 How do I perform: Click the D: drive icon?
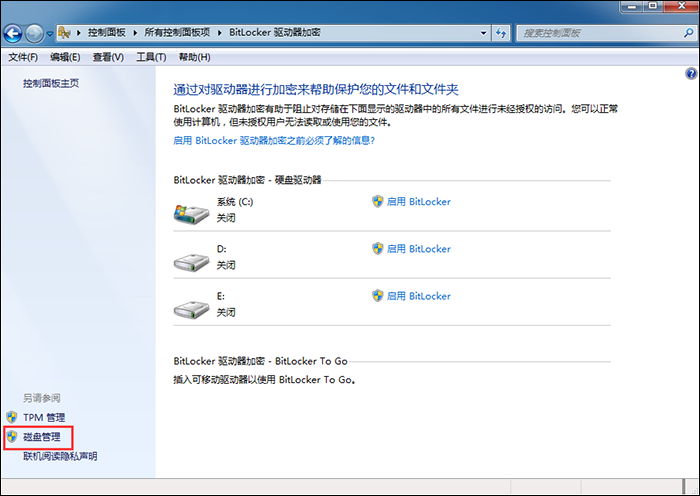tap(191, 263)
